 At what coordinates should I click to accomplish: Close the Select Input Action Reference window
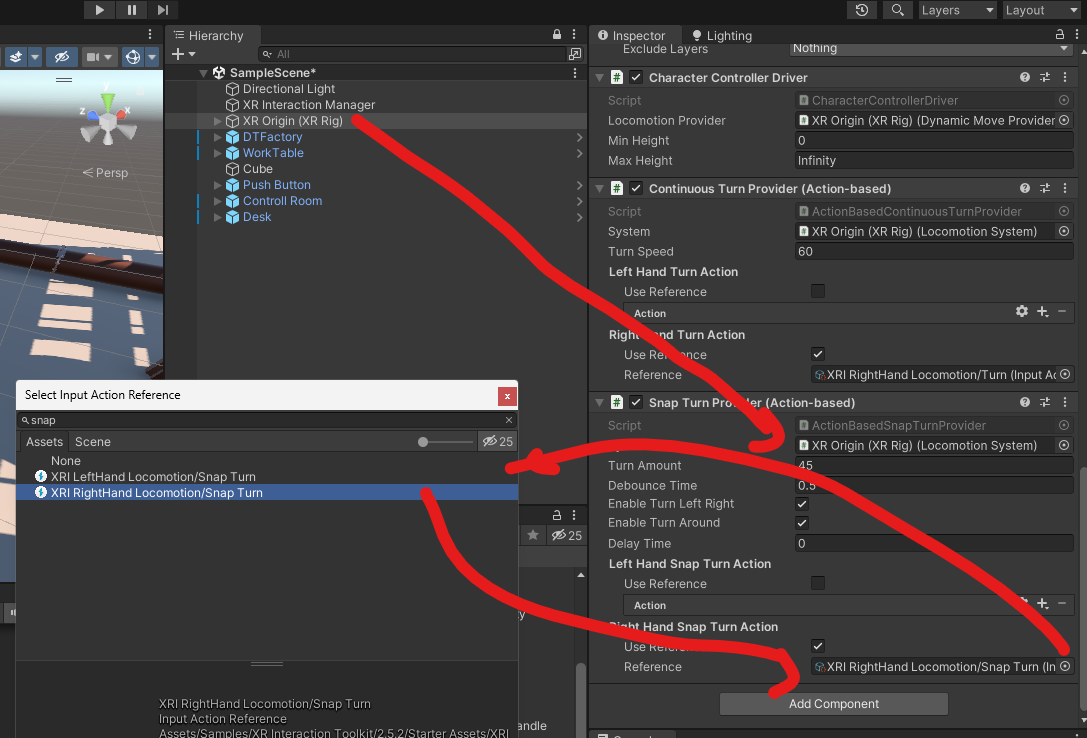pos(507,396)
